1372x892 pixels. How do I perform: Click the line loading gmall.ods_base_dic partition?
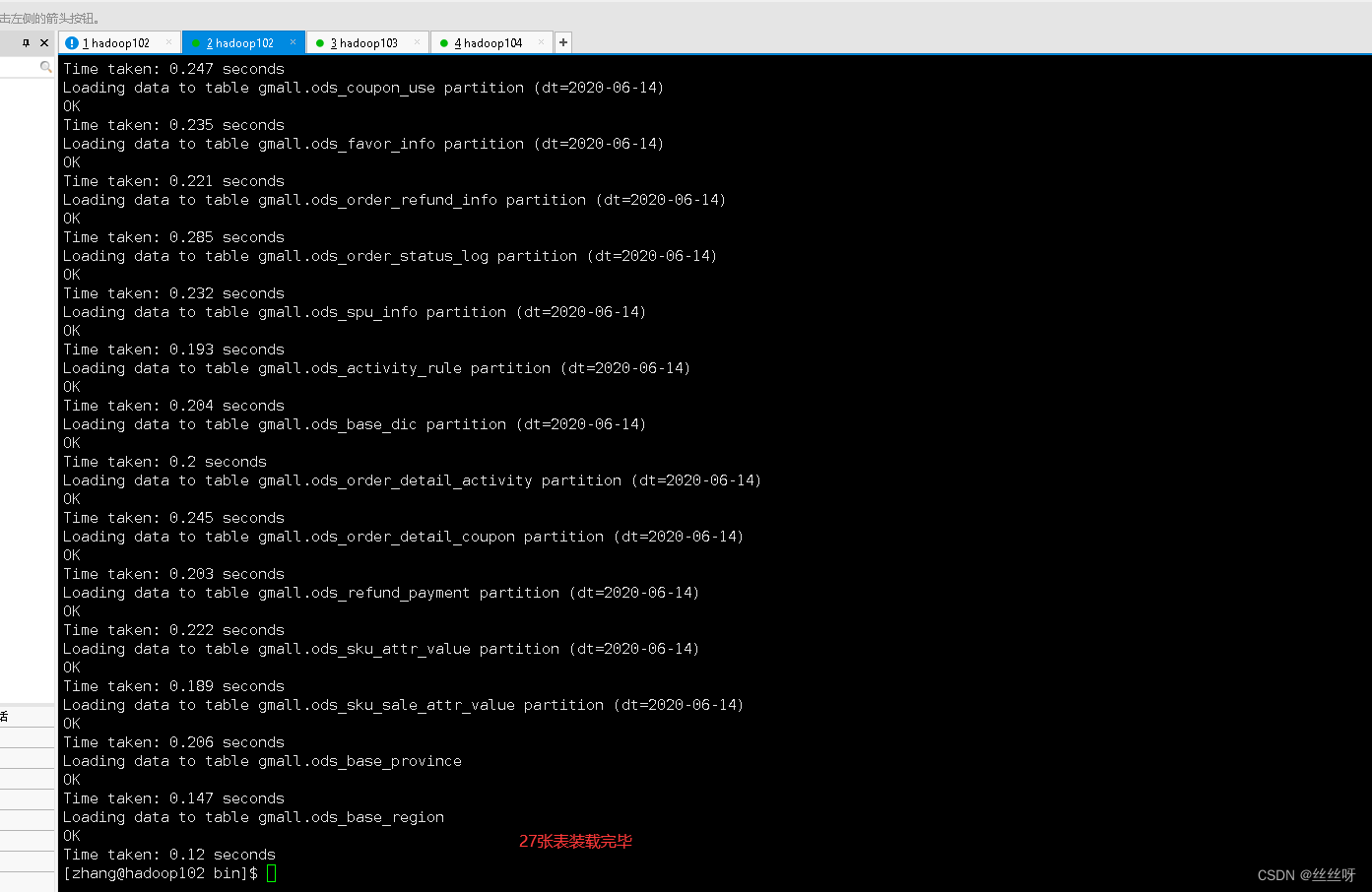tap(355, 424)
